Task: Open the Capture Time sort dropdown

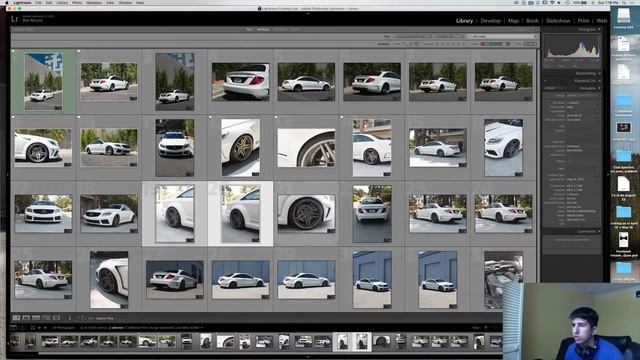Action: point(104,318)
